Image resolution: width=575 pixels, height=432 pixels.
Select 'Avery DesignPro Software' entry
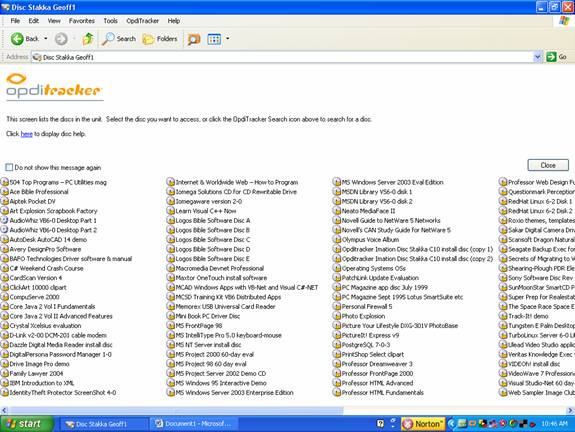click(45, 249)
